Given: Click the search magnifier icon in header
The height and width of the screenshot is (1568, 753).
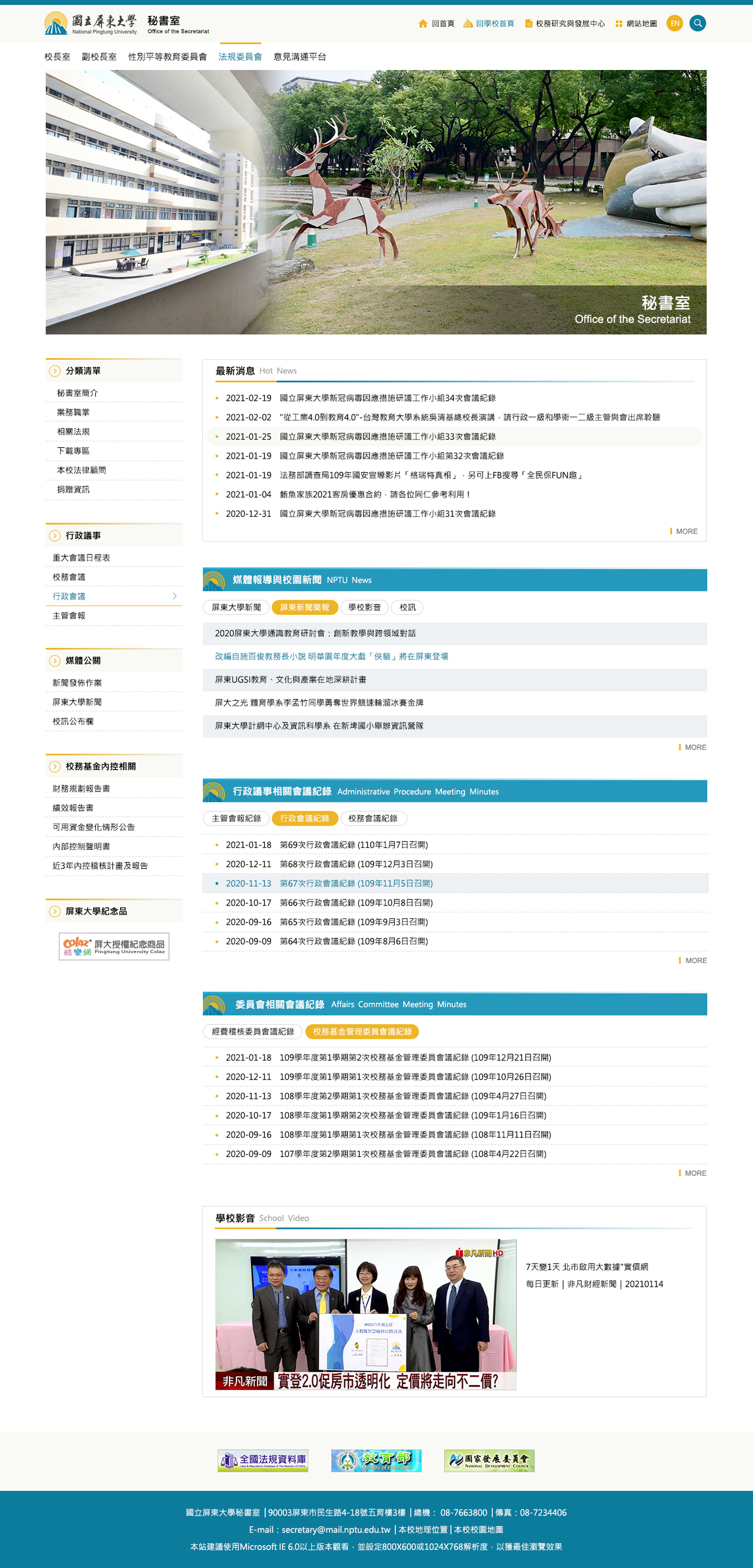Looking at the screenshot, I should coord(698,23).
